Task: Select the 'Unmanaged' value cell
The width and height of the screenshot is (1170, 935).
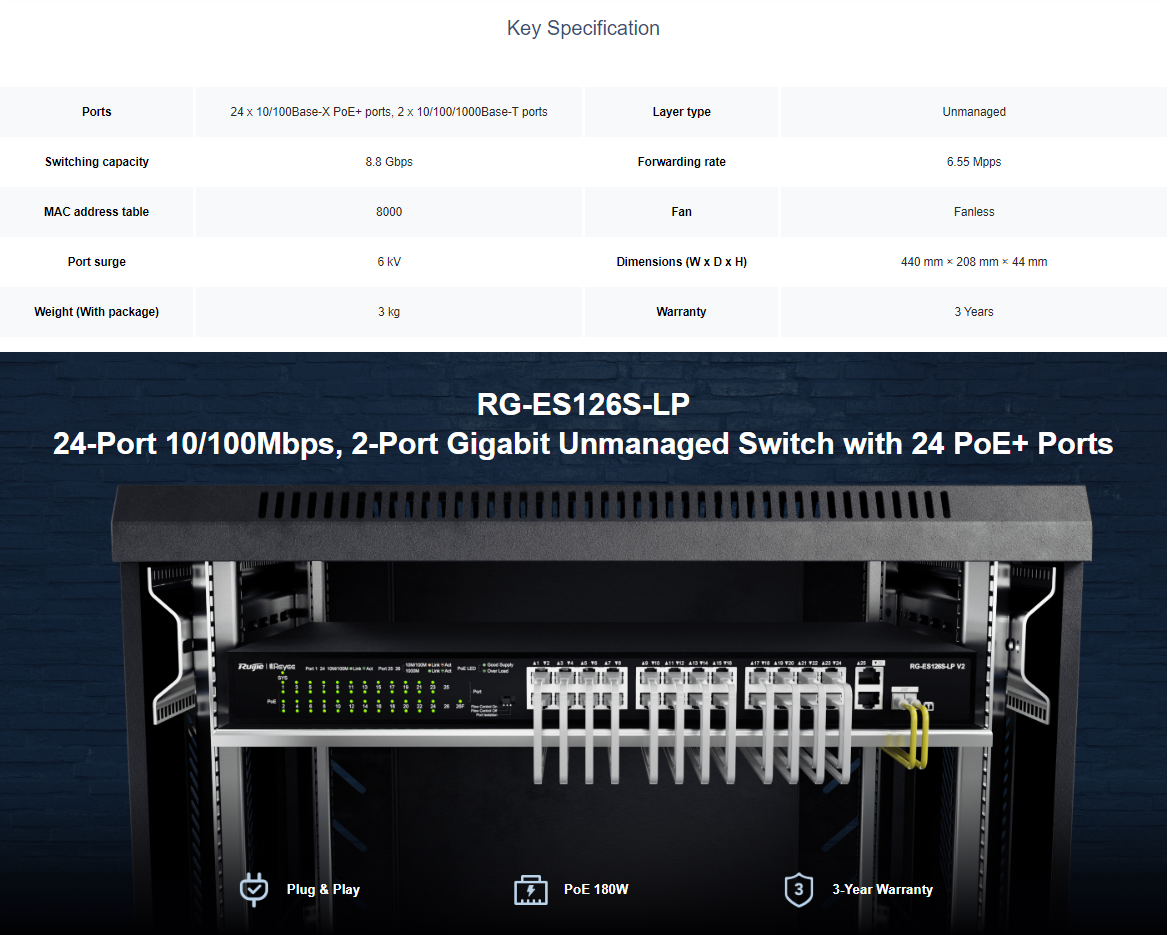Action: [x=974, y=112]
